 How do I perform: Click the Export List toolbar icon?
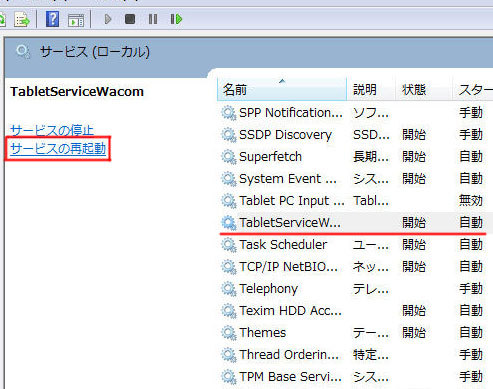22,19
